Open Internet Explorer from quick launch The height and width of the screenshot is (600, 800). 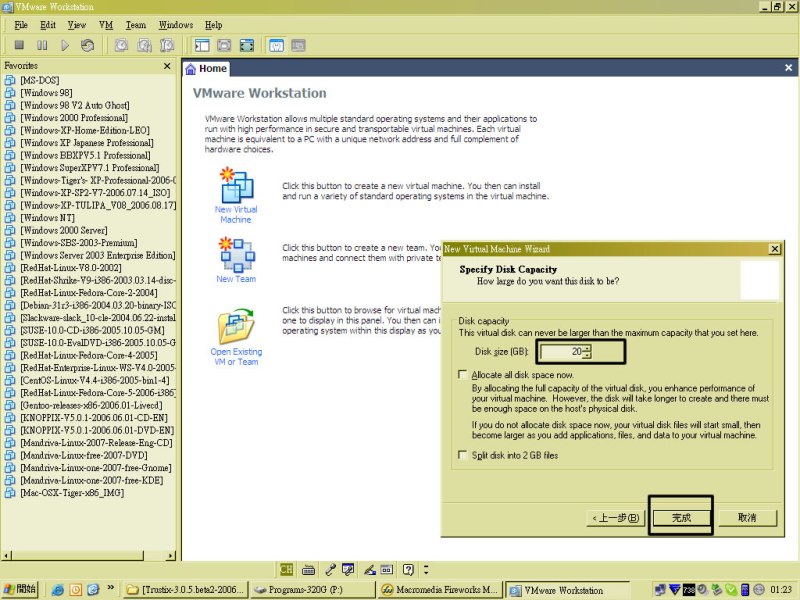[x=58, y=590]
